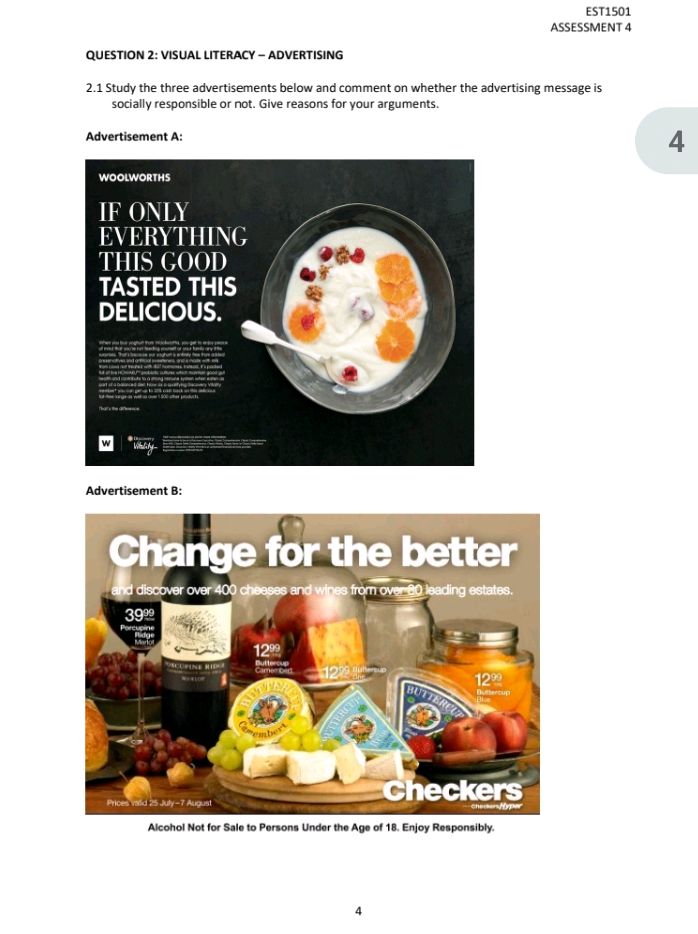Click the 12.99 Buttercup Blue price label
This screenshot has height=934, width=698.
493,688
